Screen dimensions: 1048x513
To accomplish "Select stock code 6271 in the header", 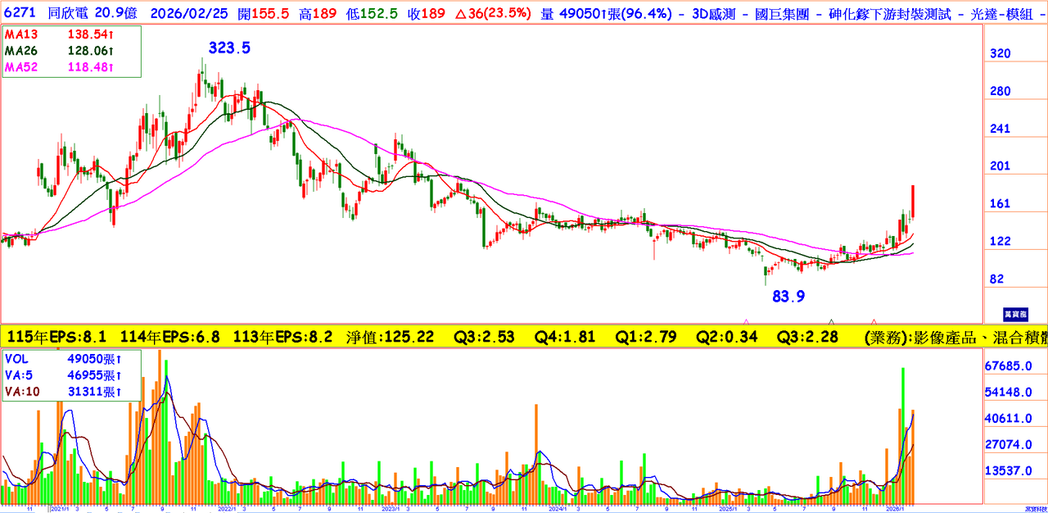I will 20,9.
